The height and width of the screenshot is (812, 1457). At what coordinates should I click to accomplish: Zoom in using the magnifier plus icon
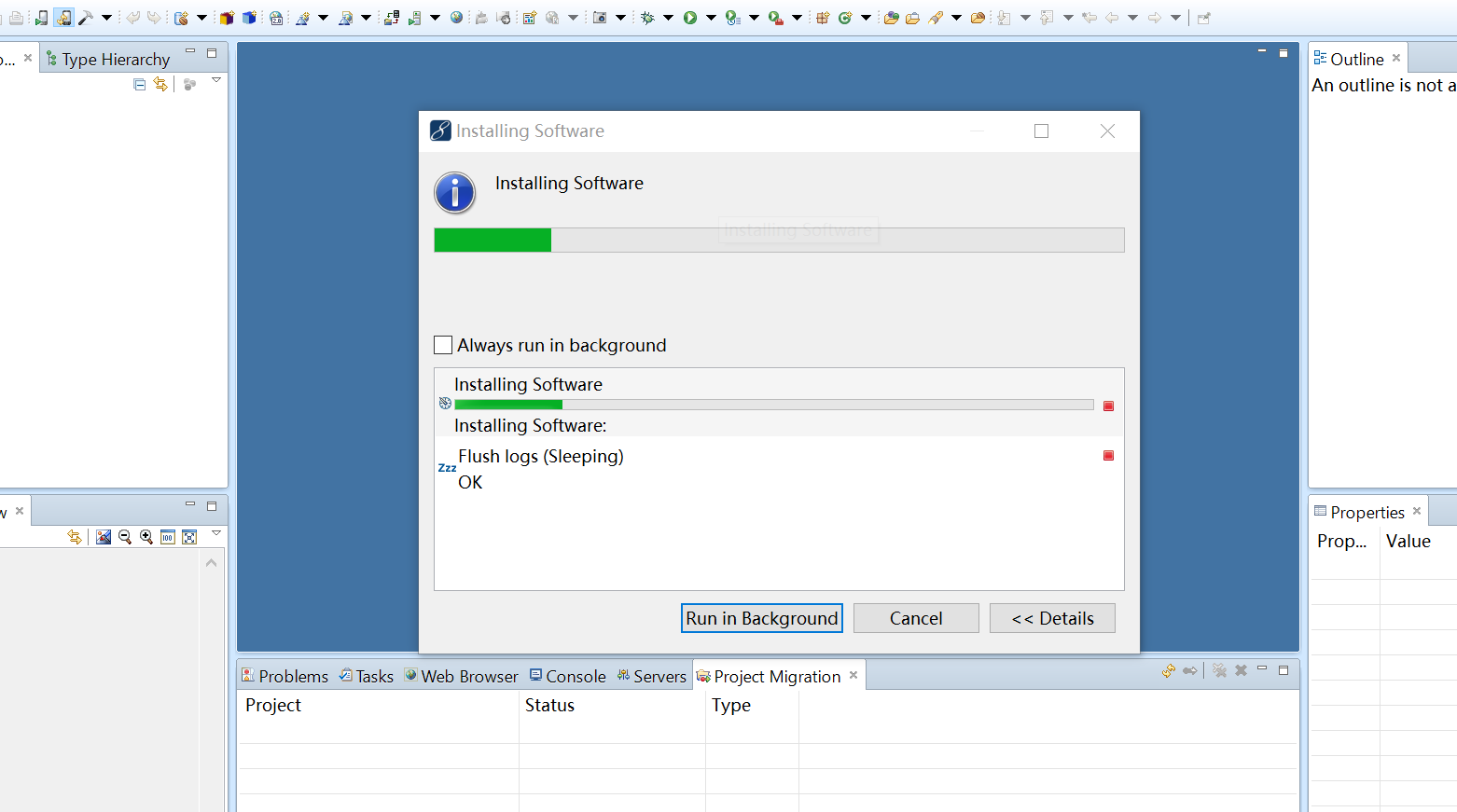click(146, 537)
